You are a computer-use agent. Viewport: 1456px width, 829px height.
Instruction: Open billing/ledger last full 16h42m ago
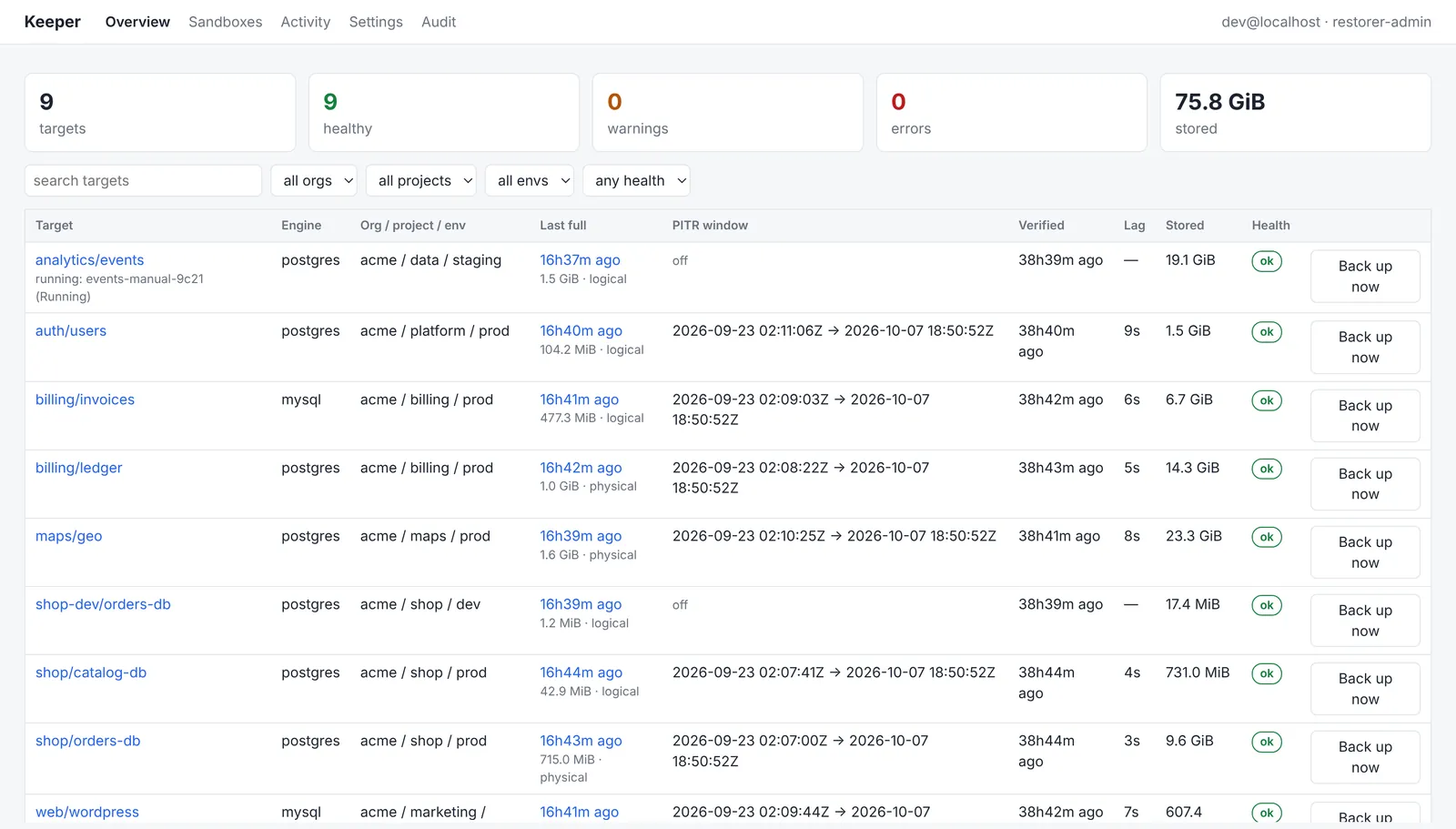[581, 468]
